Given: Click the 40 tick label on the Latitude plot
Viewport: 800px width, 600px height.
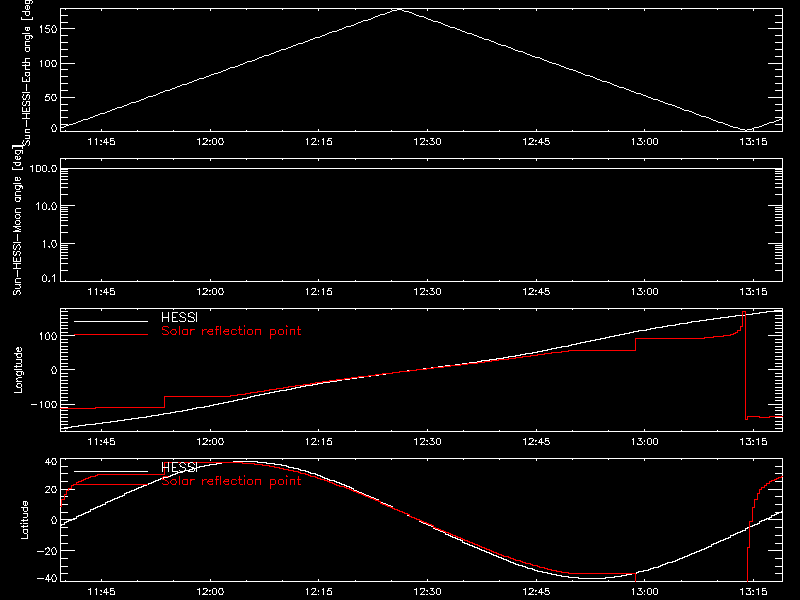Looking at the screenshot, I should pos(51,462).
